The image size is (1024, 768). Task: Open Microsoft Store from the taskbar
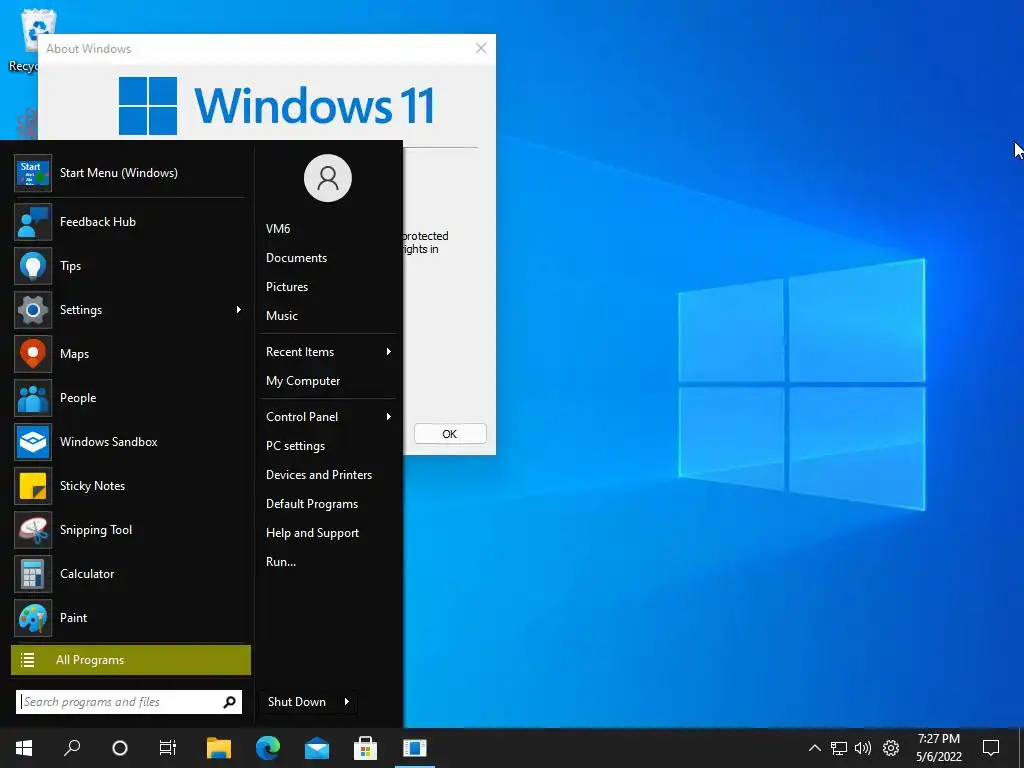pyautogui.click(x=366, y=748)
